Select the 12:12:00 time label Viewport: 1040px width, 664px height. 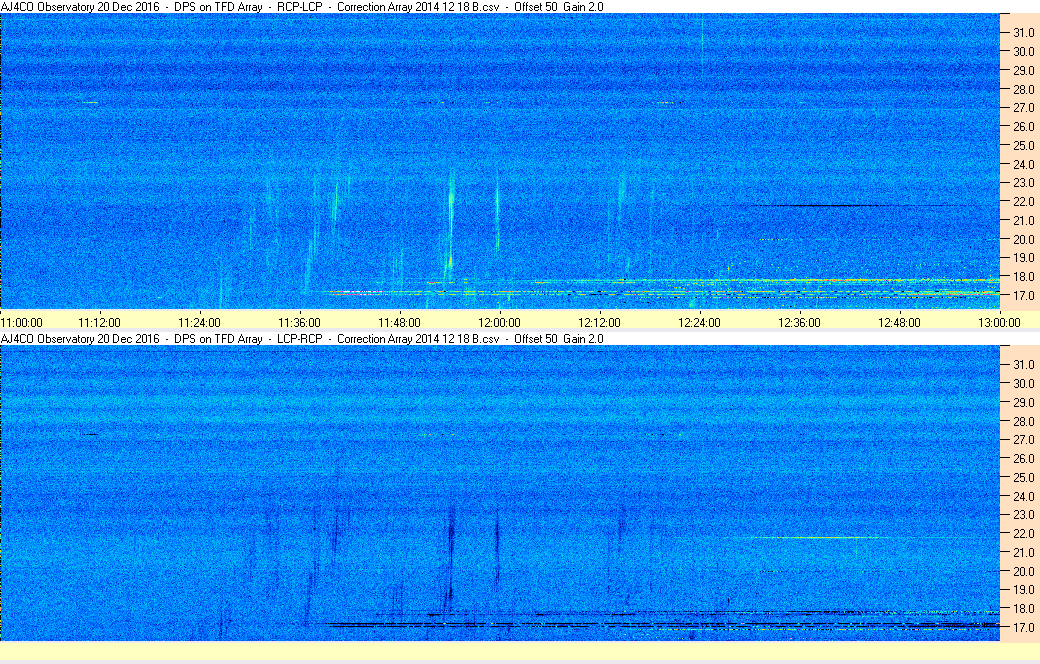[x=600, y=323]
